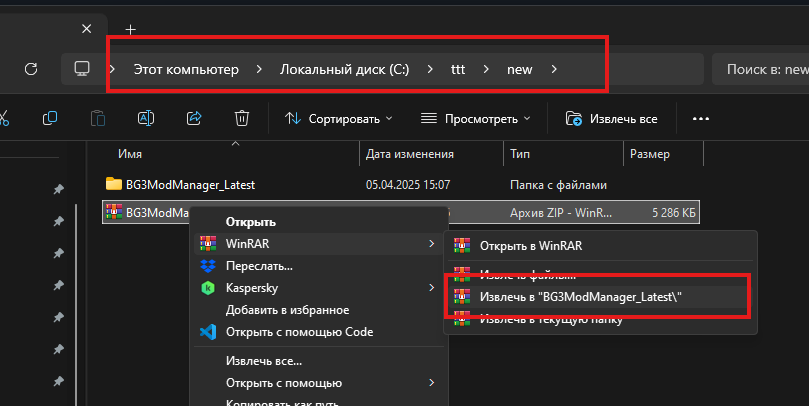Close the current Explorer tab
Viewport: 809px width, 406px height.
click(x=87, y=29)
